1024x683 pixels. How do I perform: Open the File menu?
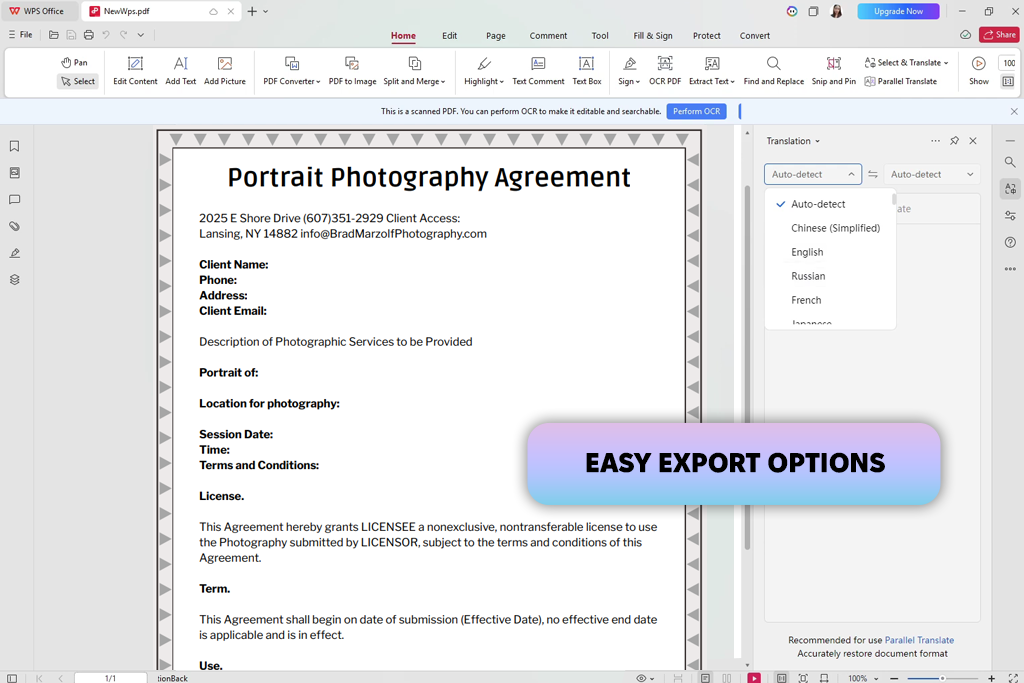[20, 35]
